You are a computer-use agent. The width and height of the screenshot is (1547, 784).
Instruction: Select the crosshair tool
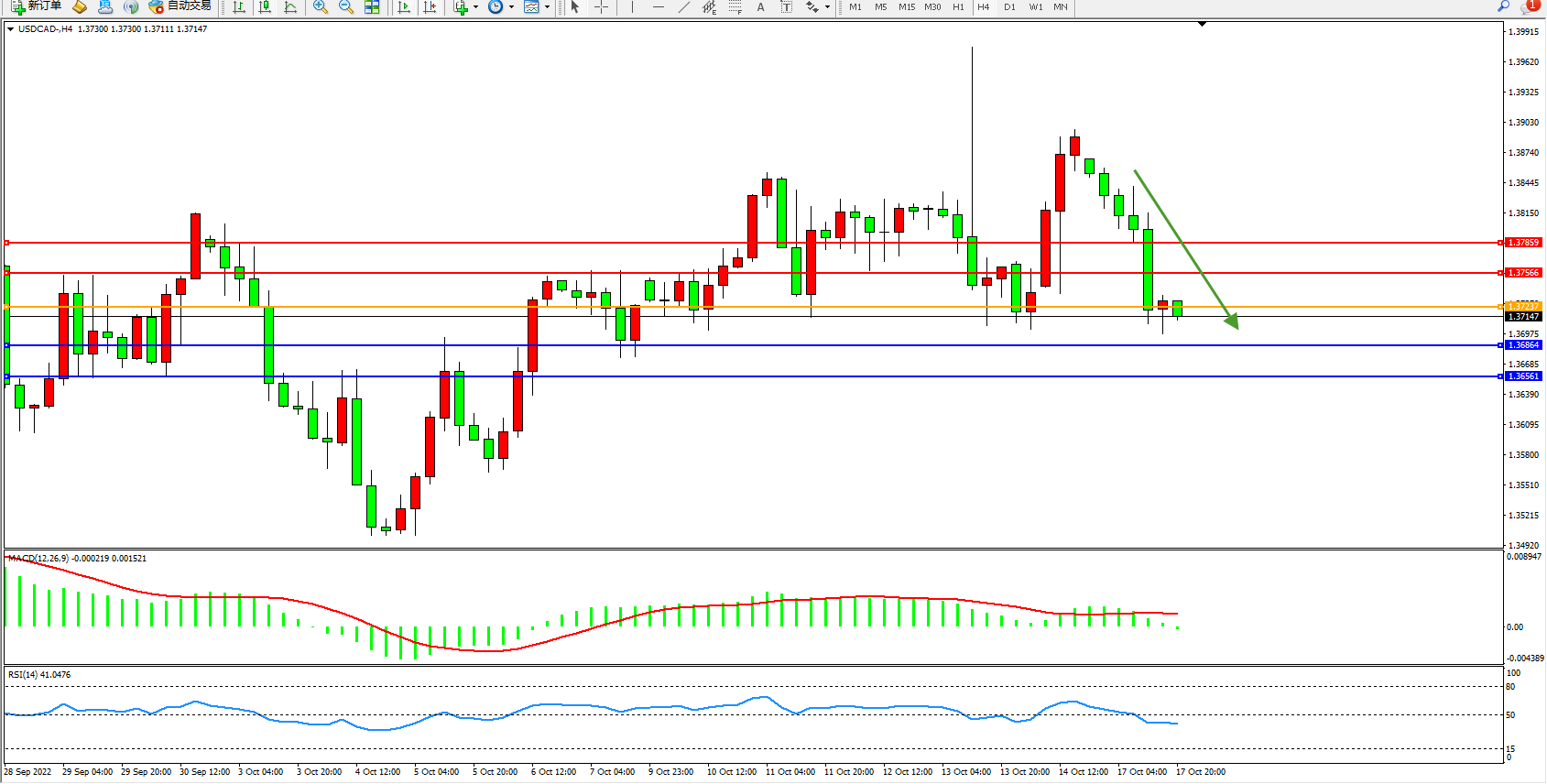coord(601,7)
